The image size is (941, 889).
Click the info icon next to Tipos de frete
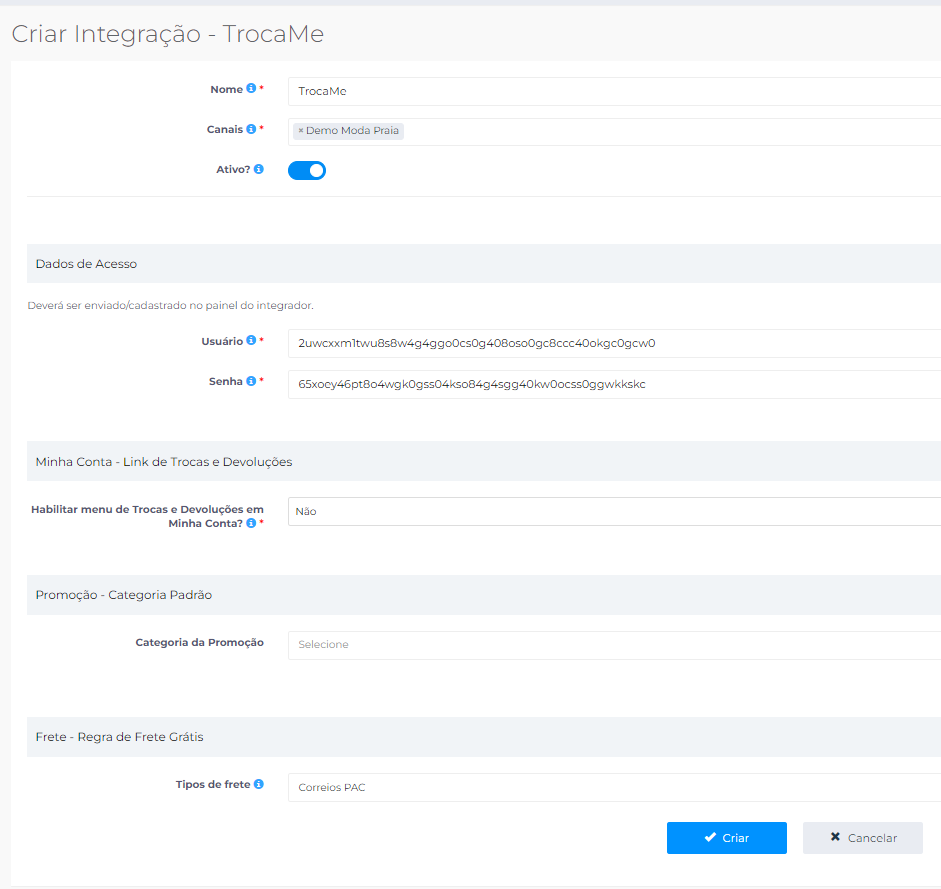[259, 784]
